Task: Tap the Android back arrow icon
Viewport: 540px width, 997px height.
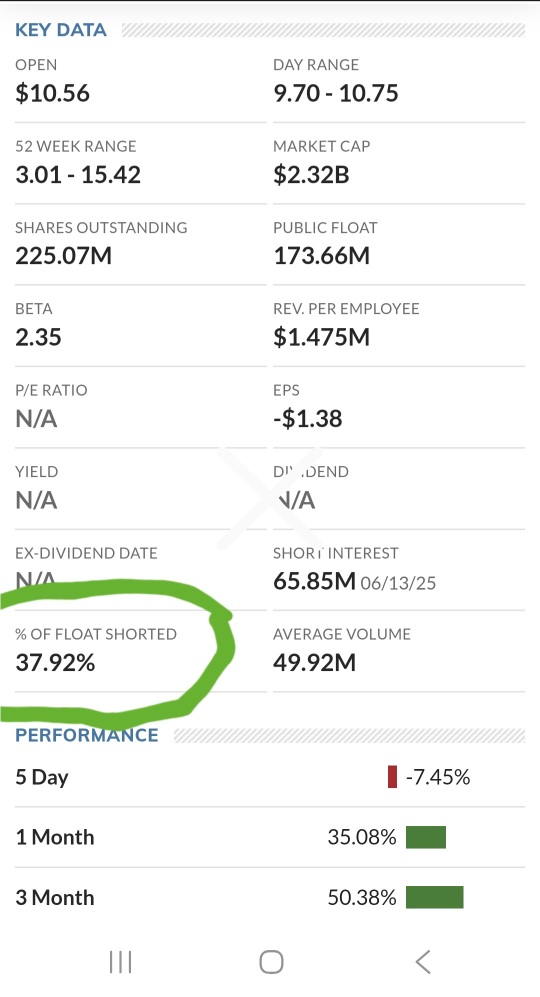Action: pos(423,962)
